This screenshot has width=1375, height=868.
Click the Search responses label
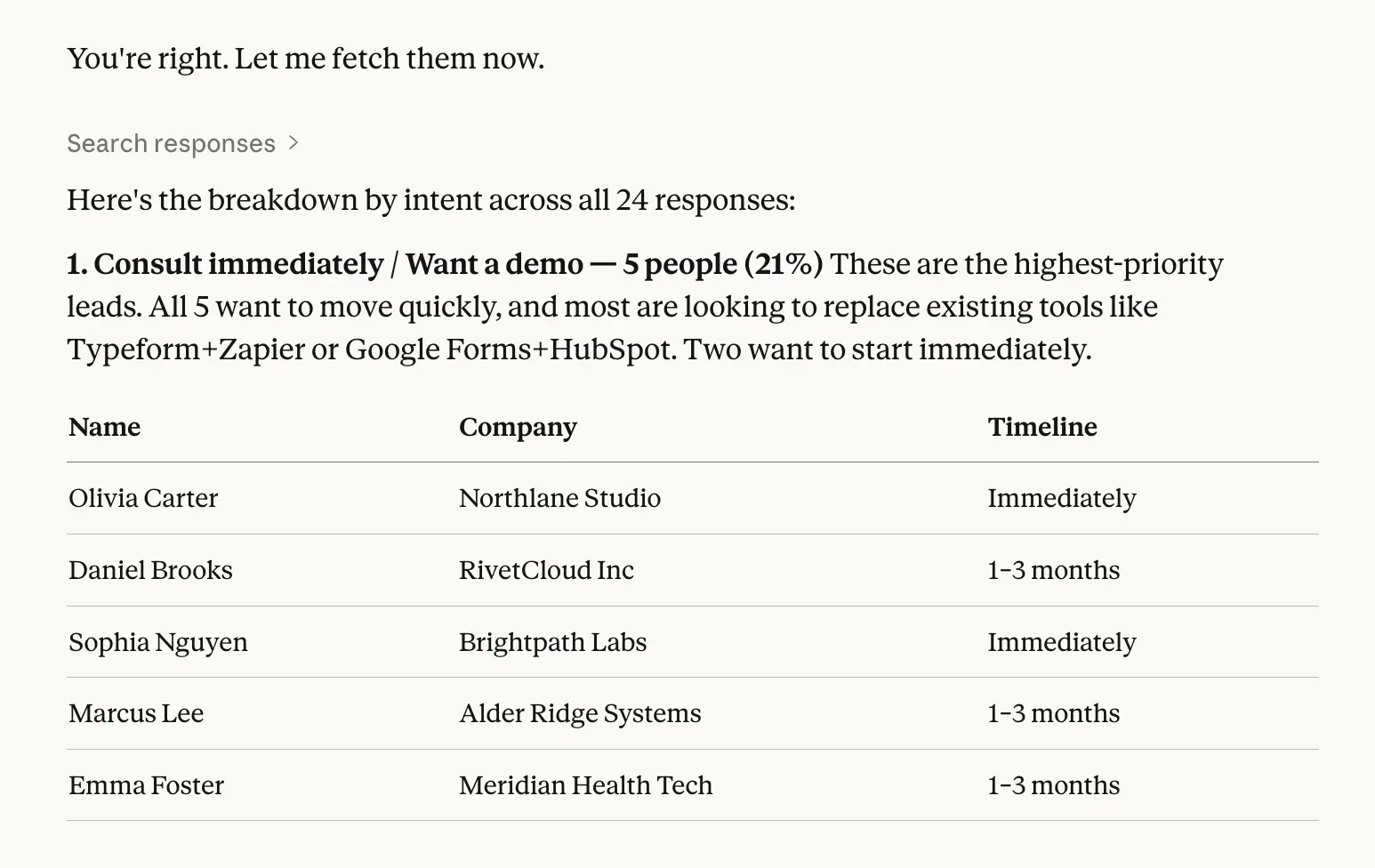[171, 143]
